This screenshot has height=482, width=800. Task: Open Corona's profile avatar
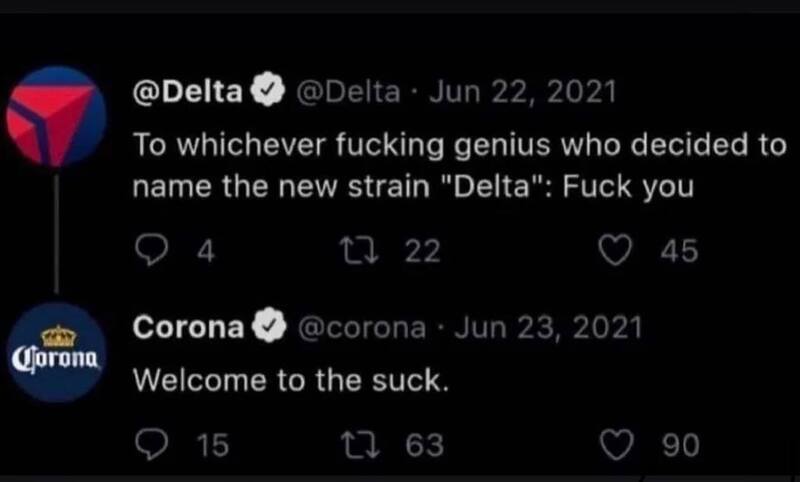point(56,352)
